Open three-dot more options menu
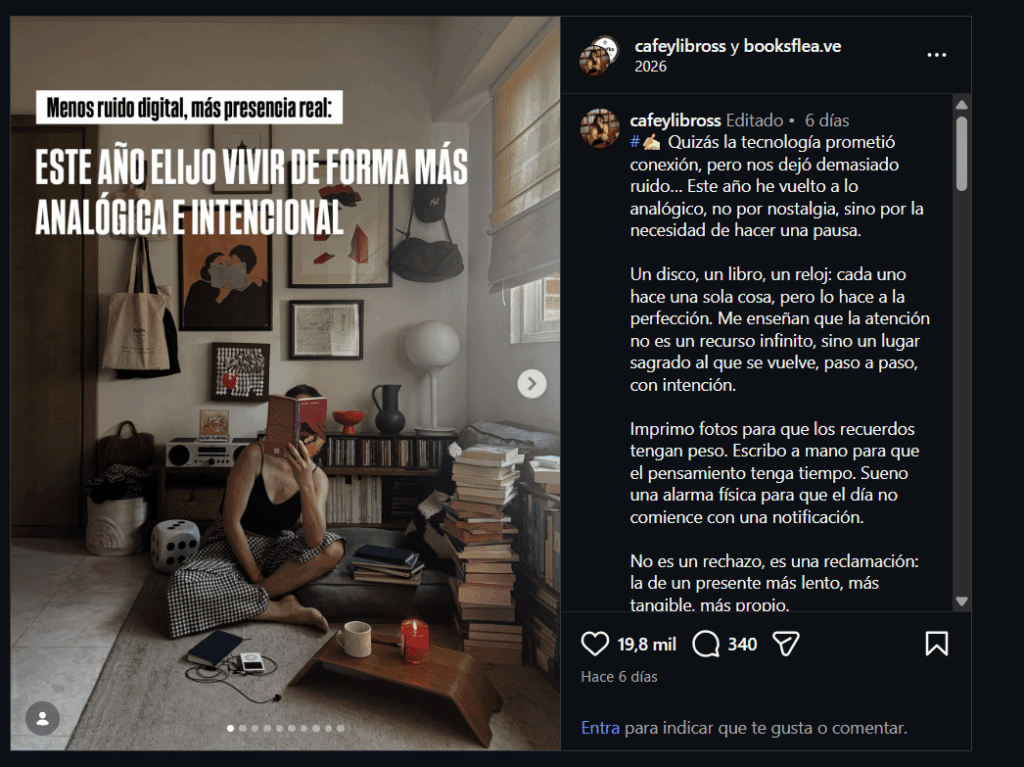The height and width of the screenshot is (767, 1024). (x=936, y=55)
